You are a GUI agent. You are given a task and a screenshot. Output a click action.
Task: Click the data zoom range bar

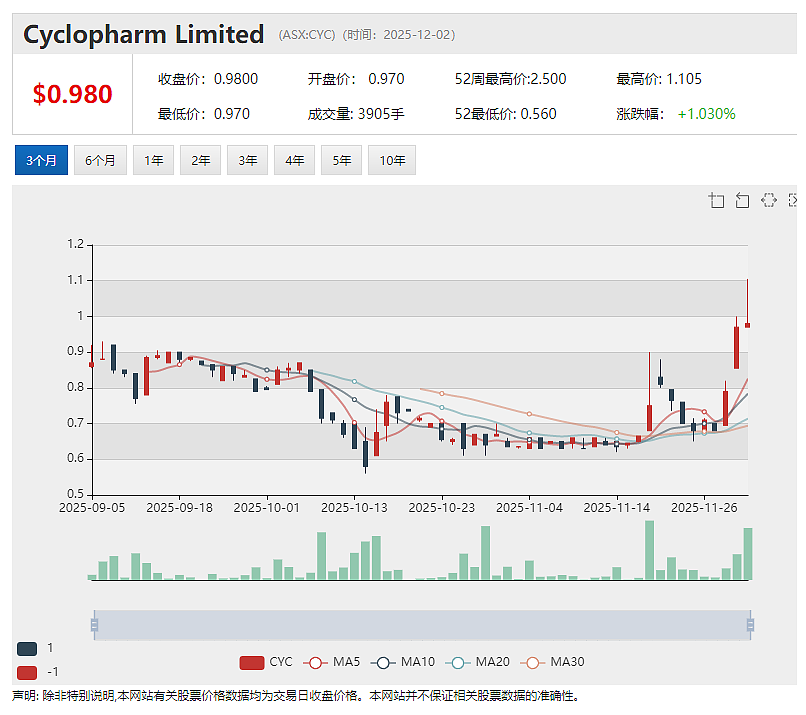tap(422, 625)
